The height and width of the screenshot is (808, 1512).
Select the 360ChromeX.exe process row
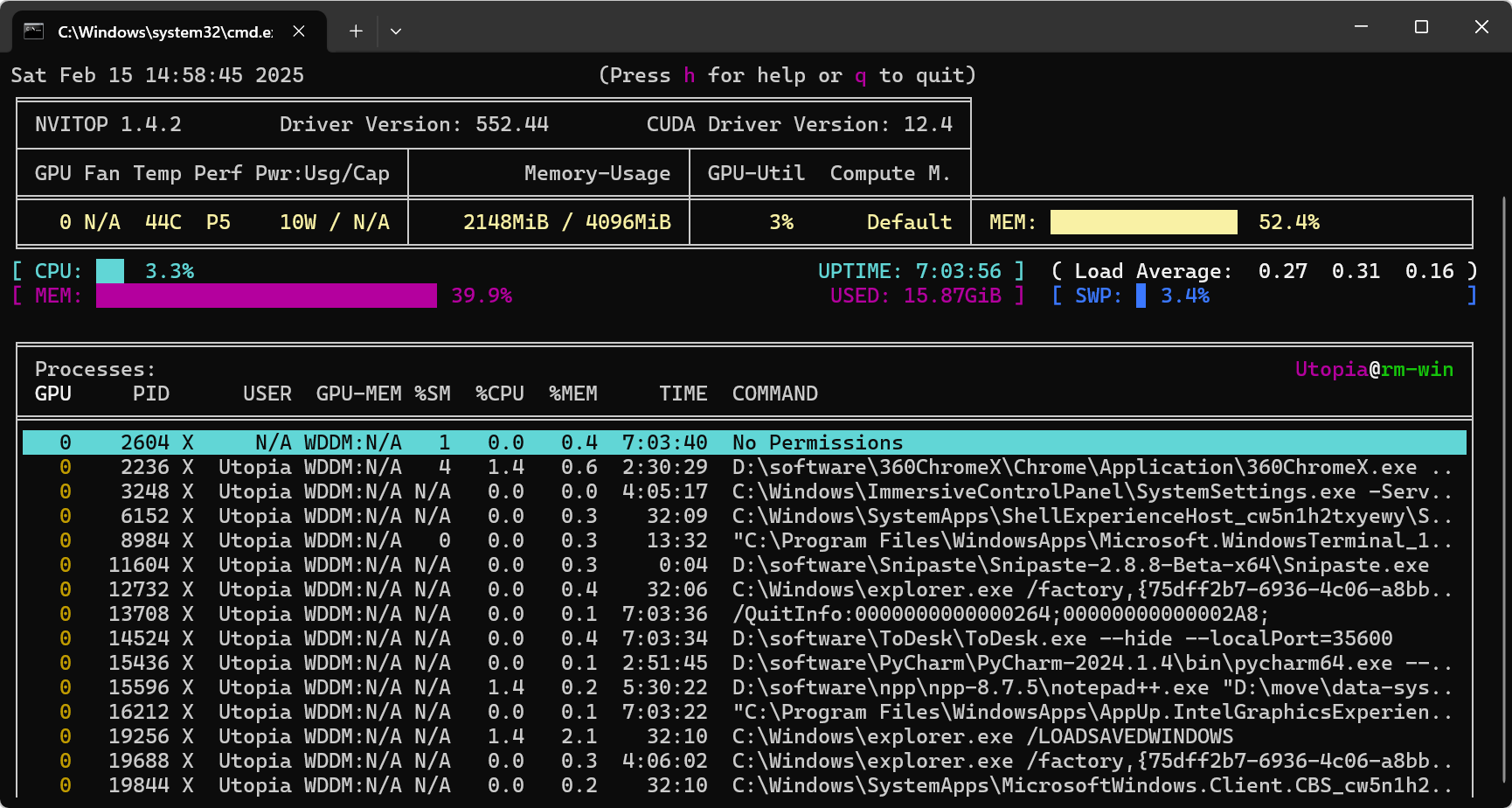click(x=745, y=467)
